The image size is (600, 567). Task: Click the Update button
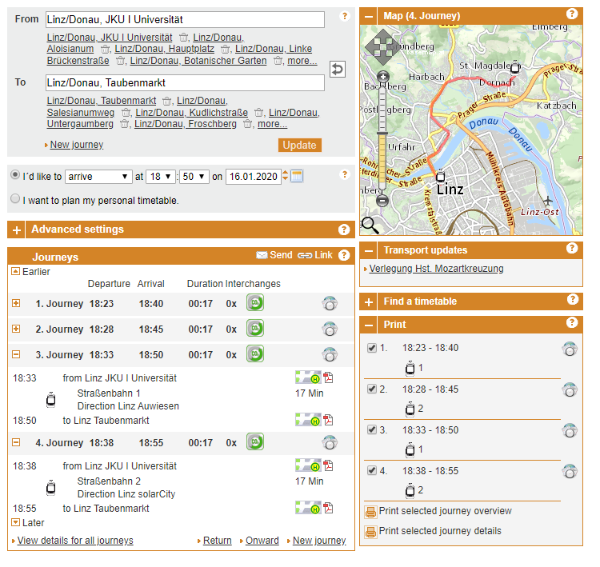pos(299,145)
